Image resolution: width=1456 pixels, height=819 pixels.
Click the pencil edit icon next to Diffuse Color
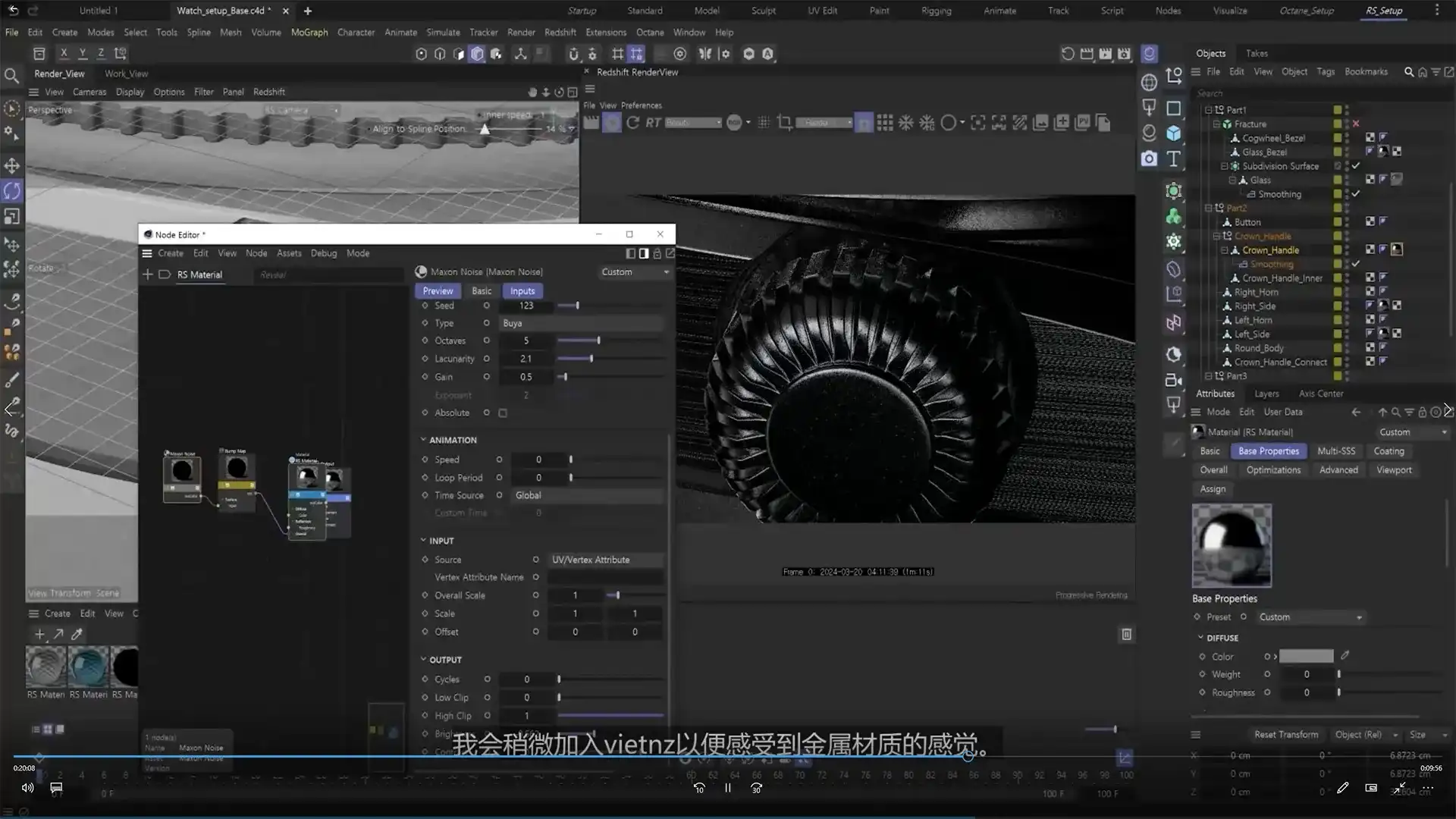pos(1346,656)
